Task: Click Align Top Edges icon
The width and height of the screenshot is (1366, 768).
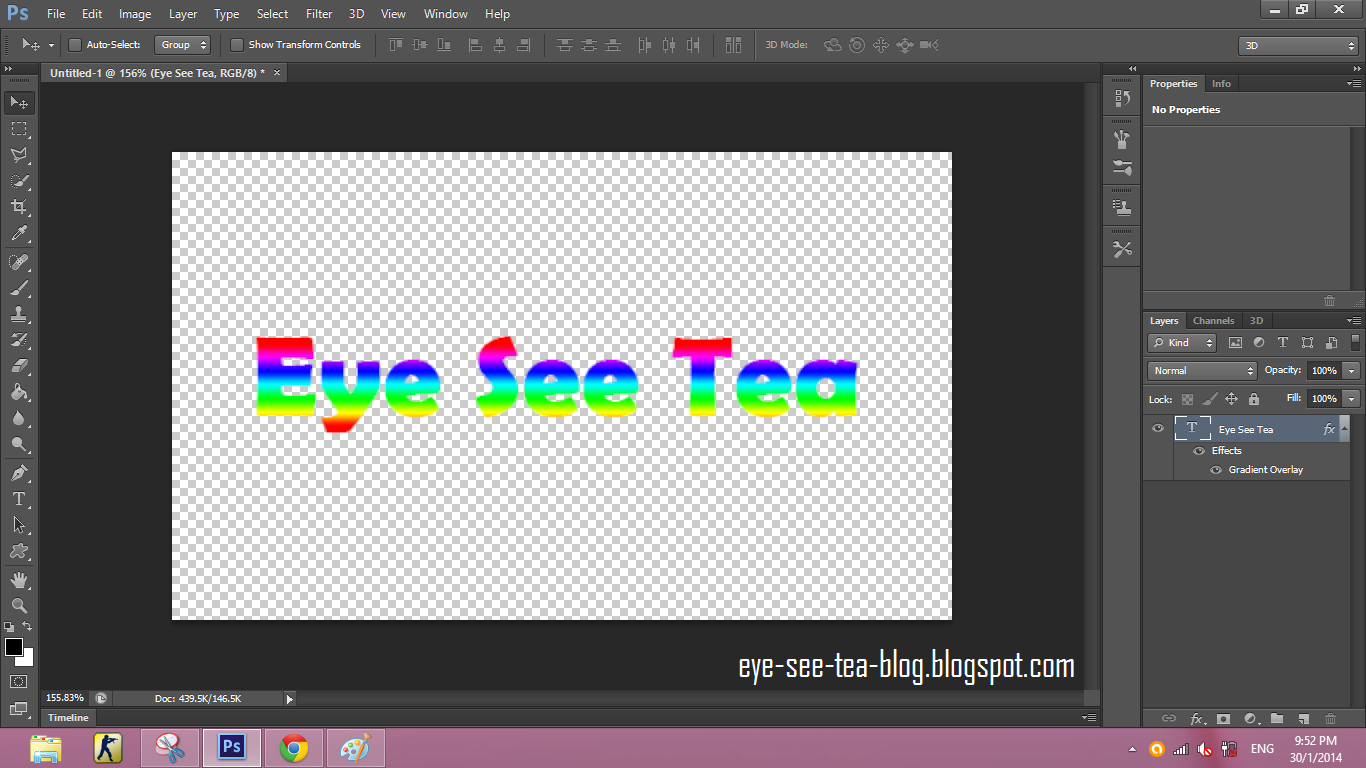Action: coord(396,45)
